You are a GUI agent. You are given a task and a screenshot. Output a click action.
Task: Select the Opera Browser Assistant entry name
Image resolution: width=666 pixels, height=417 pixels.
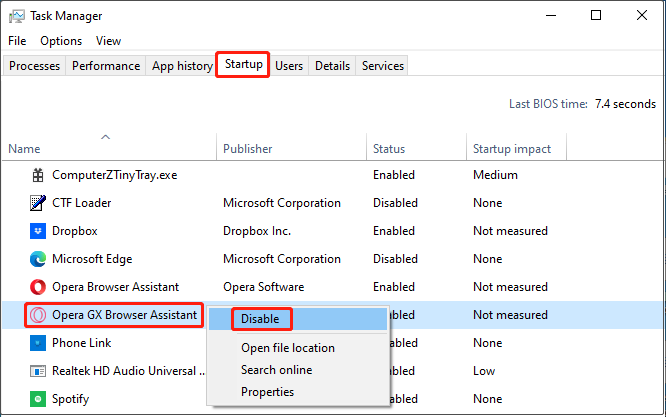[x=116, y=287]
